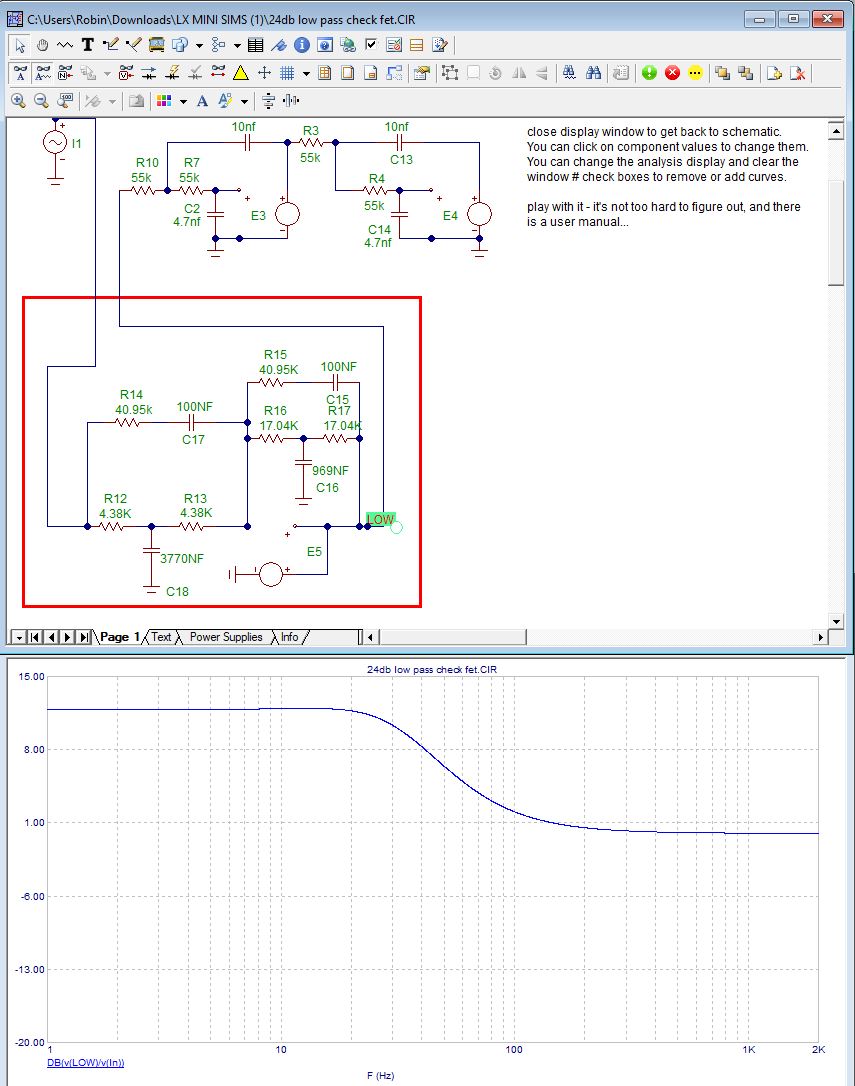Viewport: 855px width, 1086px height.
Task: Open dropdown arrow next to the flowchart icon
Action: tap(237, 46)
